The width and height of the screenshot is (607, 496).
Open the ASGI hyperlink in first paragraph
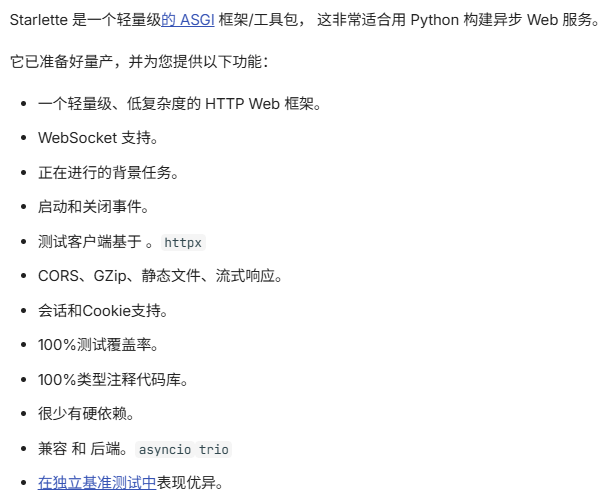[188, 20]
